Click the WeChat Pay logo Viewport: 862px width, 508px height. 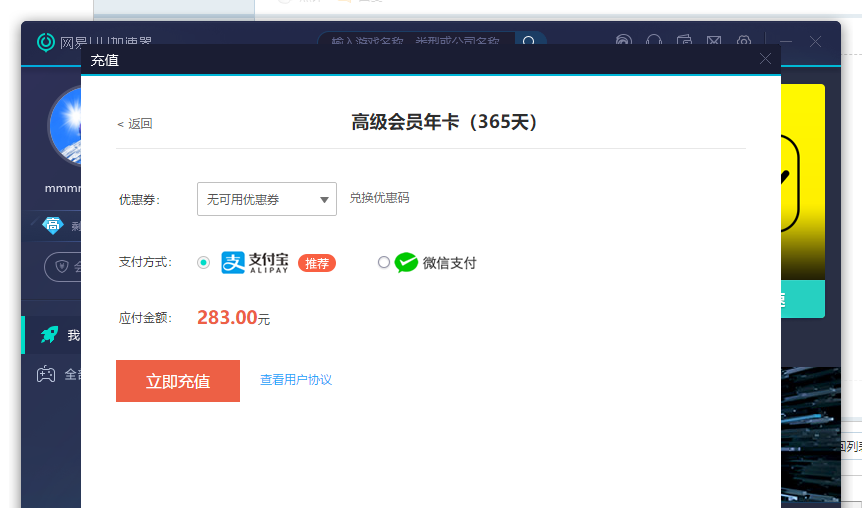coord(406,263)
